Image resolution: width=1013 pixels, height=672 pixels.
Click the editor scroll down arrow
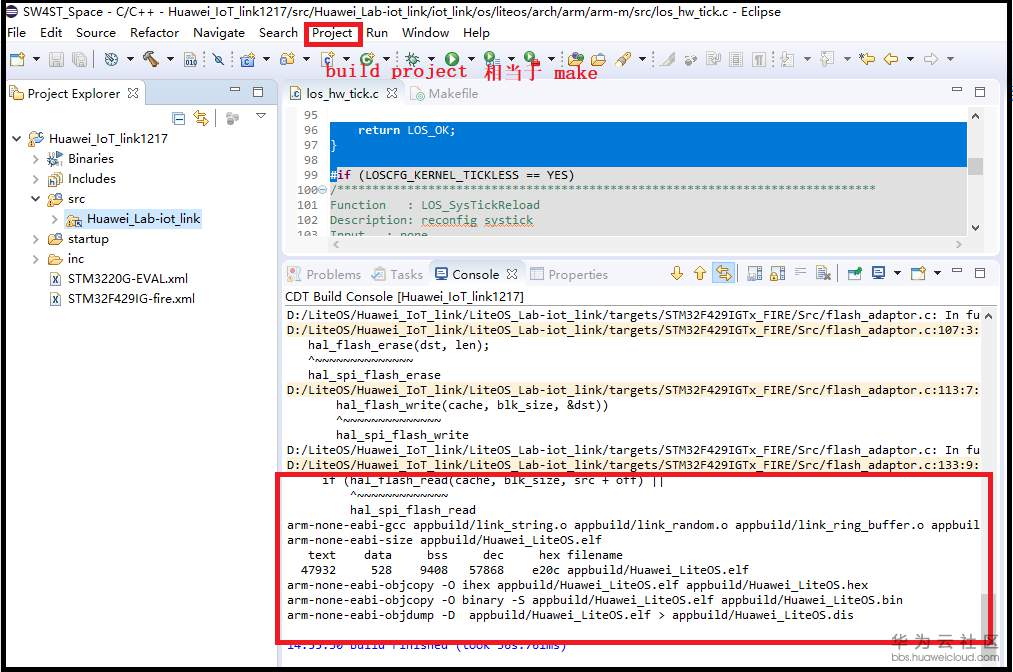(x=976, y=227)
